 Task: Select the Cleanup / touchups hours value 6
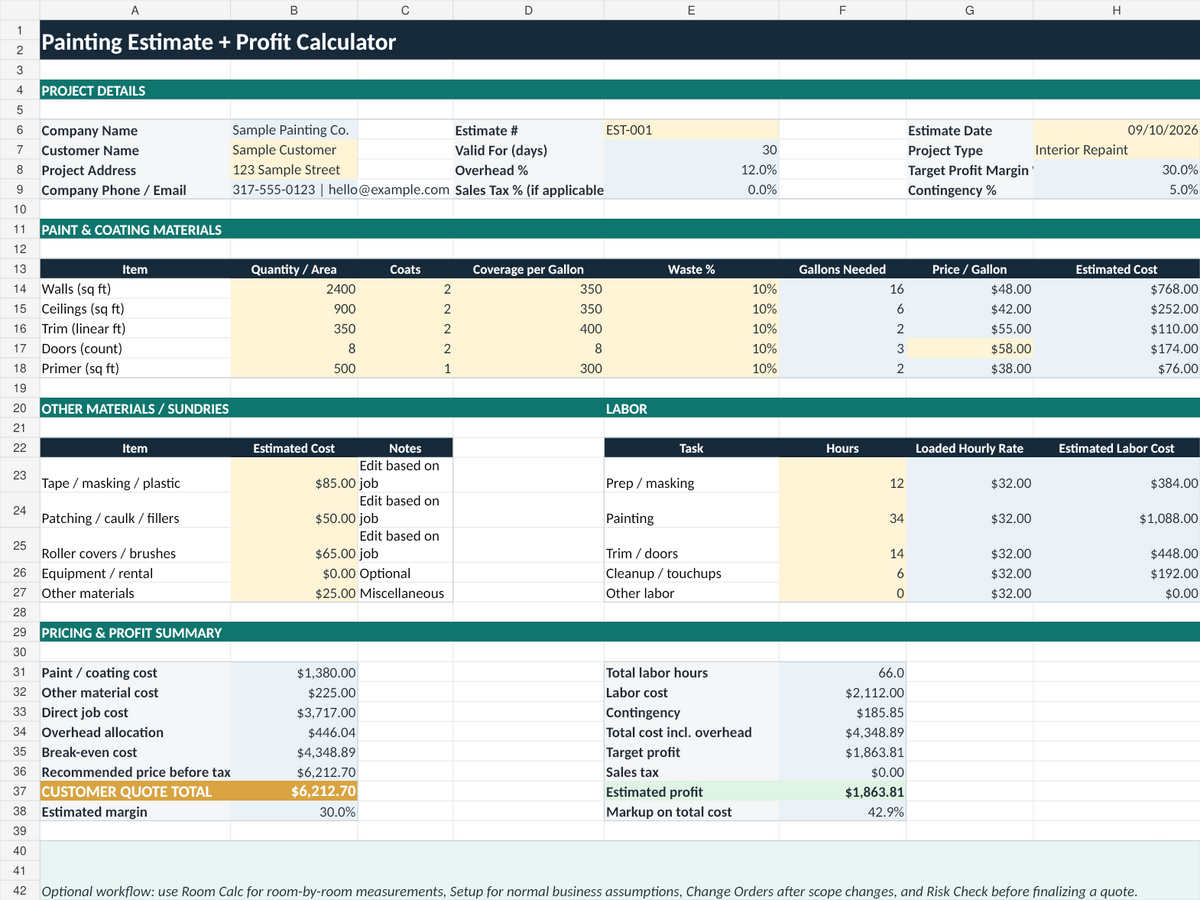click(842, 573)
